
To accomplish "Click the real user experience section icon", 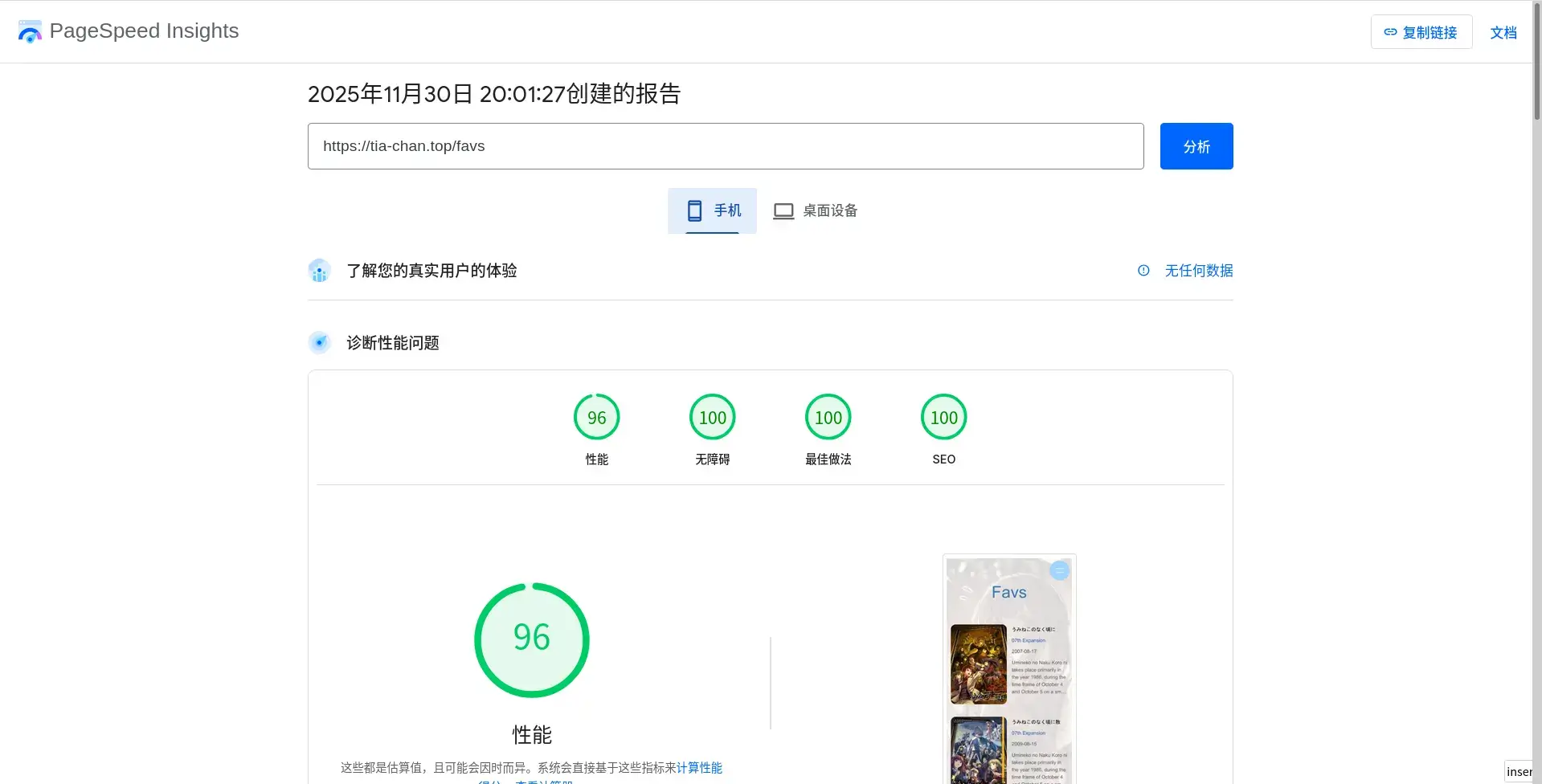I will 320,271.
